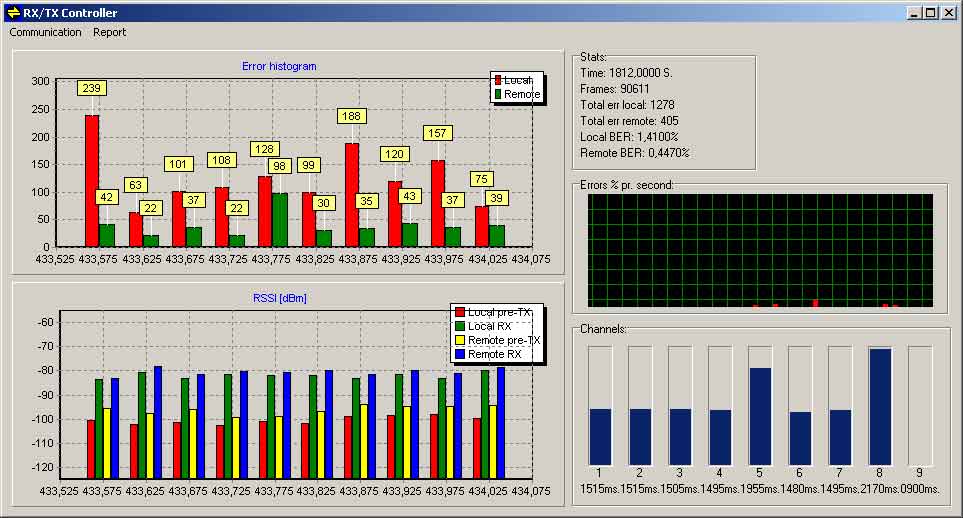Viewport: 963px width, 518px height.
Task: Open the Report menu
Action: click(x=109, y=33)
